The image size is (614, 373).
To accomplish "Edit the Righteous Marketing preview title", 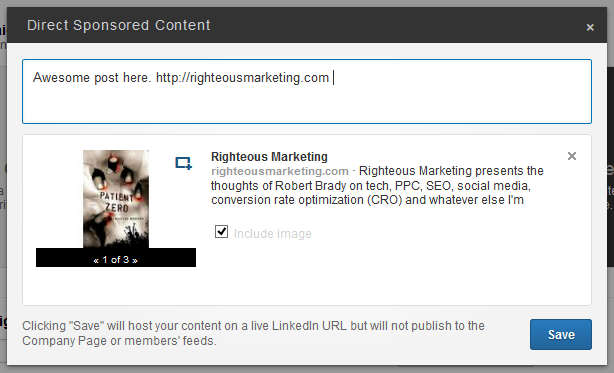I will (269, 157).
